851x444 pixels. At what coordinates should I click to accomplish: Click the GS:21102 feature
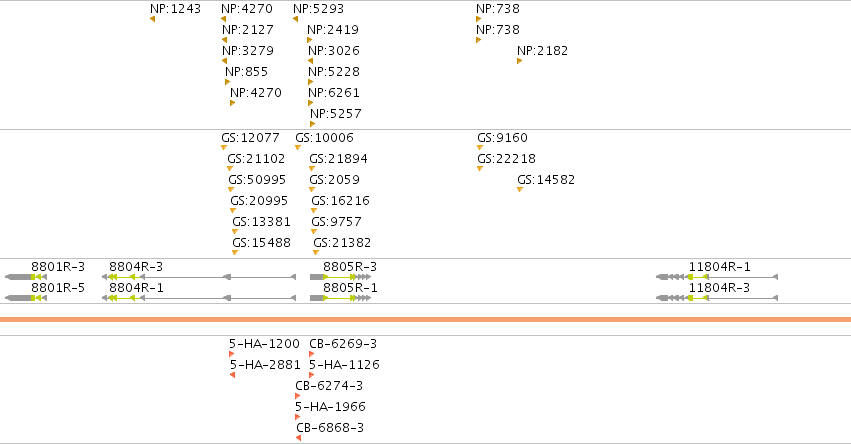230,169
